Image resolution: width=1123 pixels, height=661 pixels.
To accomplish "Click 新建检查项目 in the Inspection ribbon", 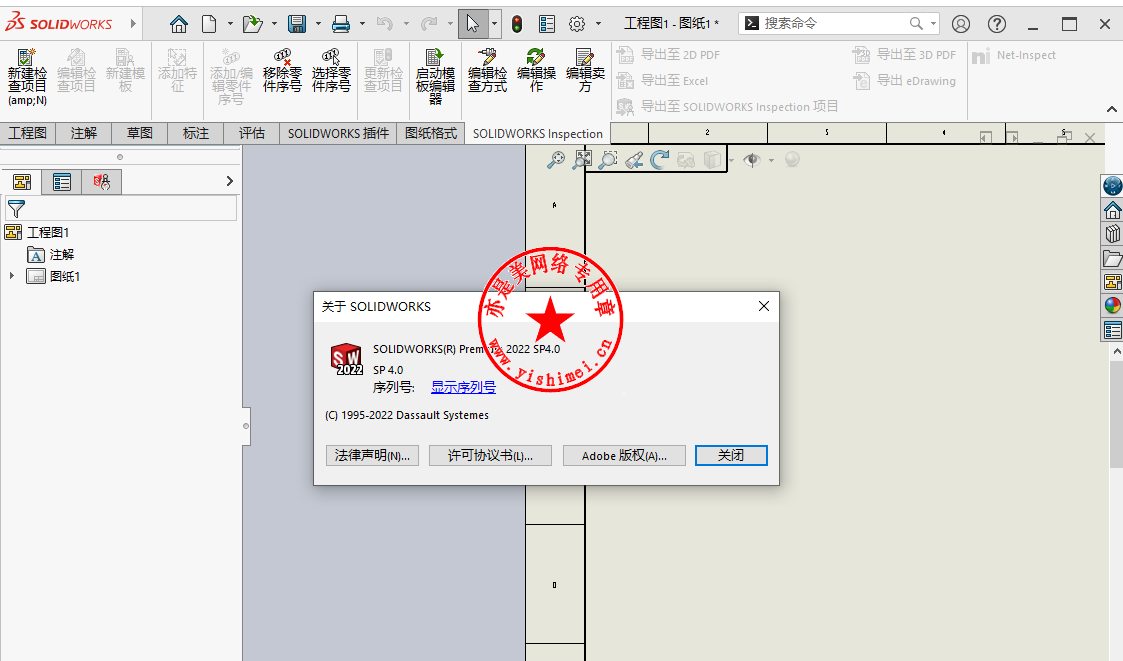I will coord(27,76).
